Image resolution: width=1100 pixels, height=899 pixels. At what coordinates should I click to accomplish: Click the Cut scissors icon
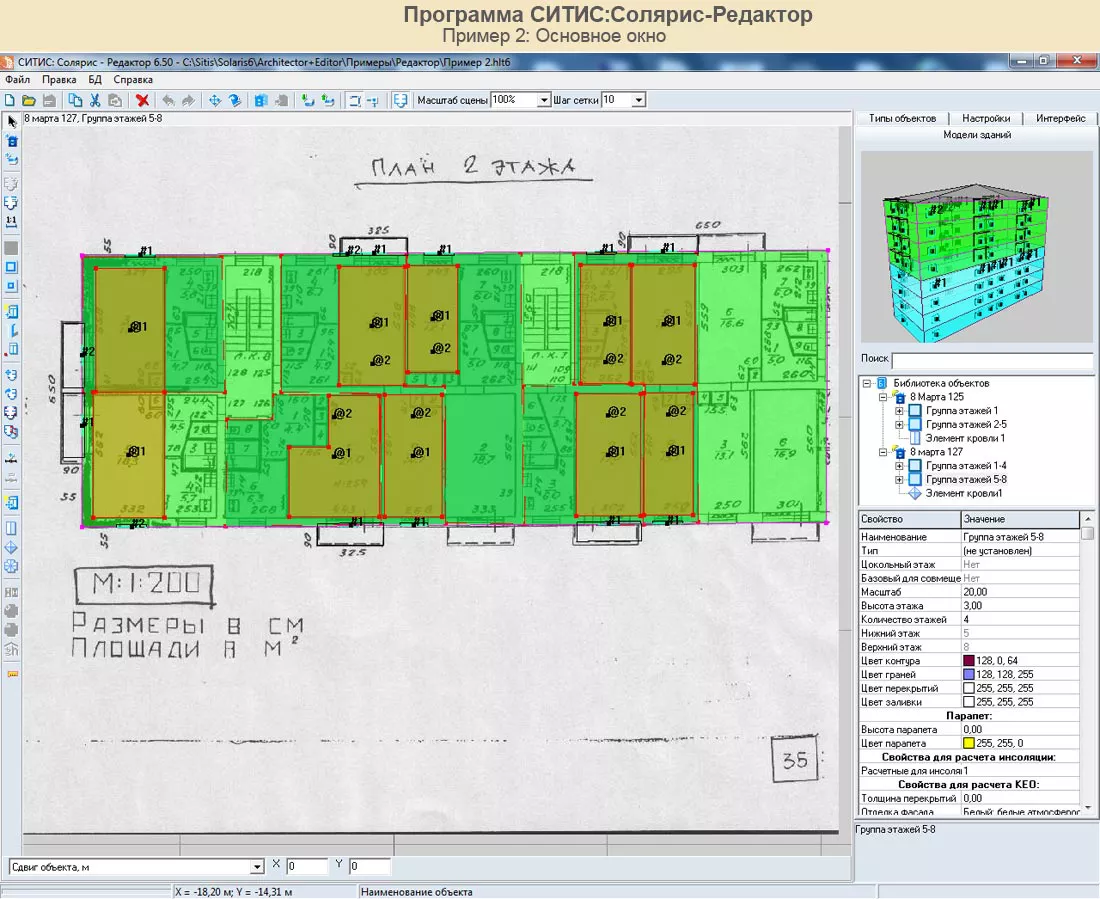pos(95,100)
